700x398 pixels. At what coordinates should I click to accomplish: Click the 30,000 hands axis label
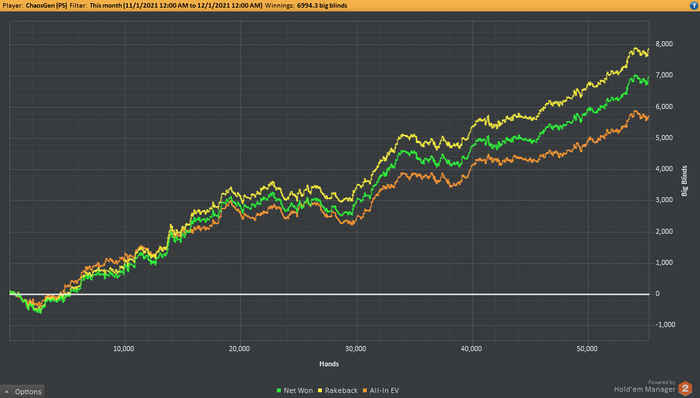pyautogui.click(x=355, y=348)
